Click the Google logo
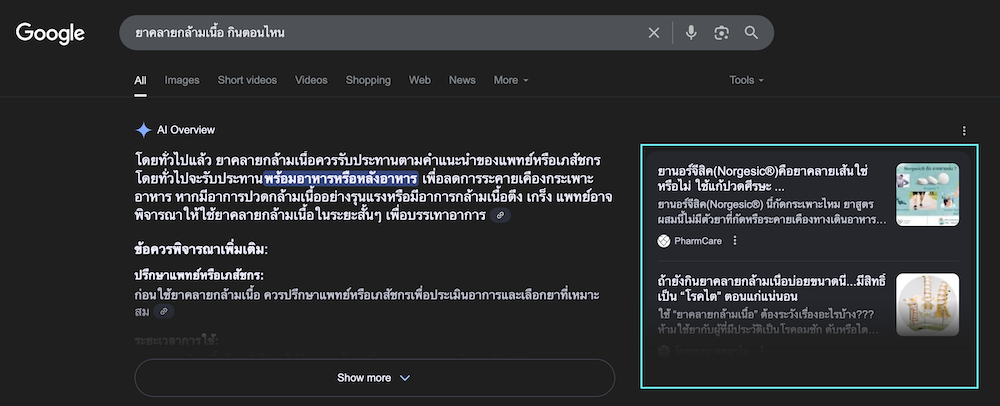 pos(50,33)
